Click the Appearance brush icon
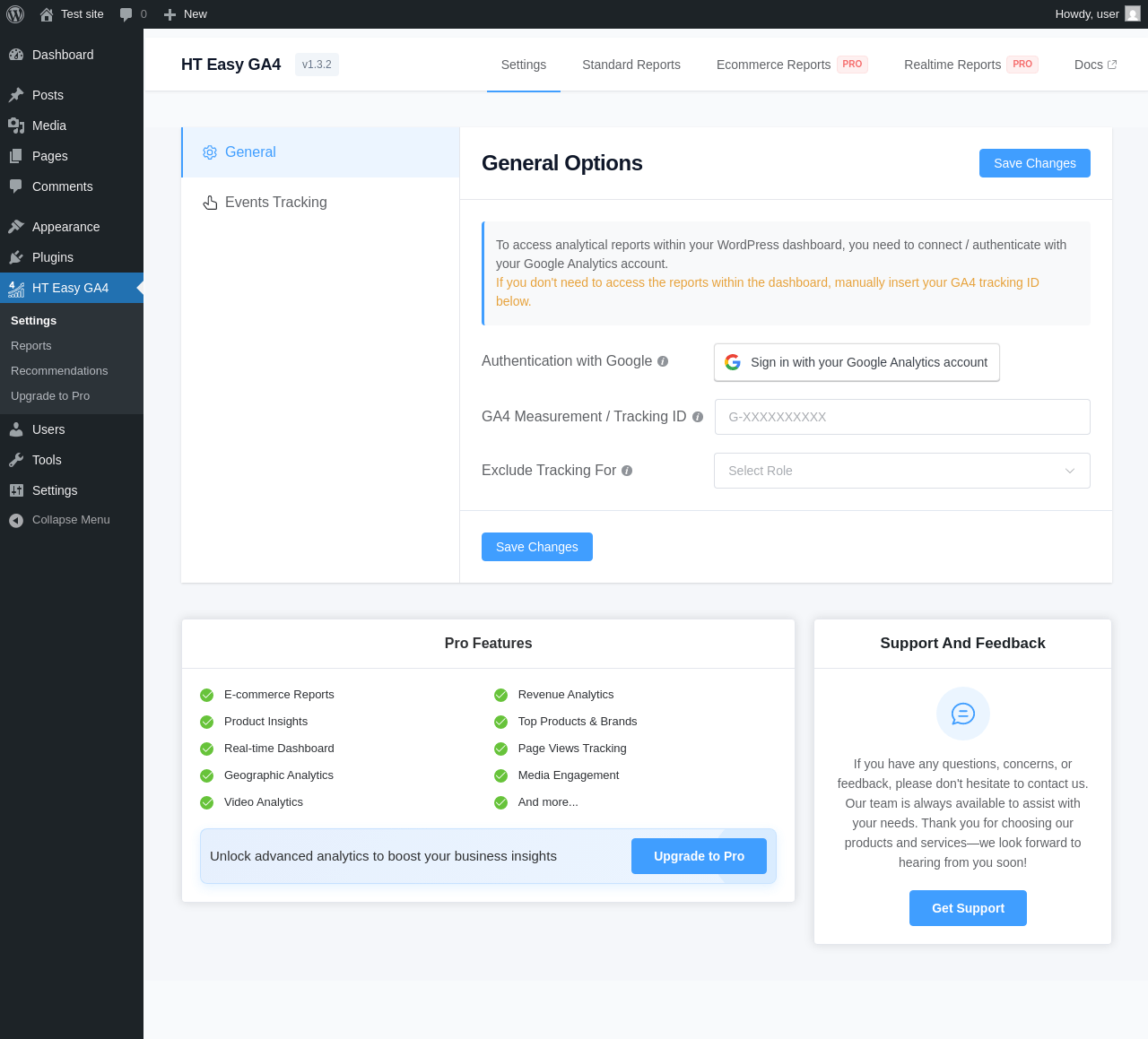This screenshot has width=1148, height=1039. 16,227
